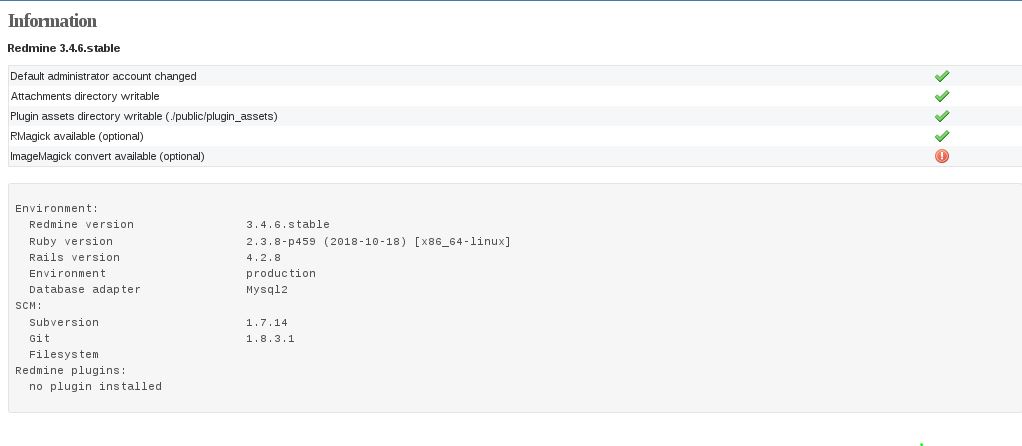The width and height of the screenshot is (1022, 446).
Task: Click the bold Redmine 3.4.6.stable title
Action: [64, 48]
